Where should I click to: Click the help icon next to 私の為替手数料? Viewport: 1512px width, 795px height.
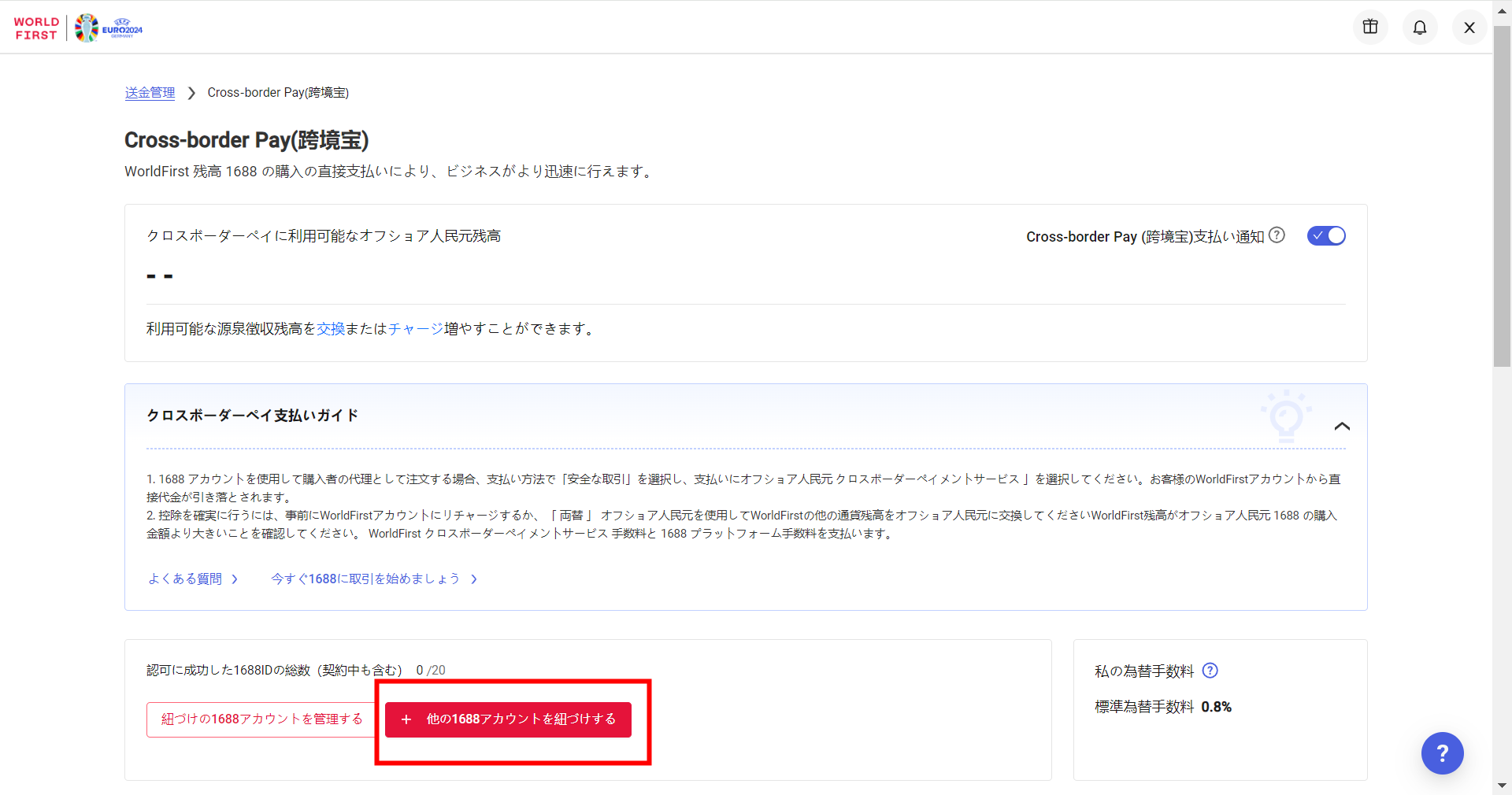(x=1210, y=671)
